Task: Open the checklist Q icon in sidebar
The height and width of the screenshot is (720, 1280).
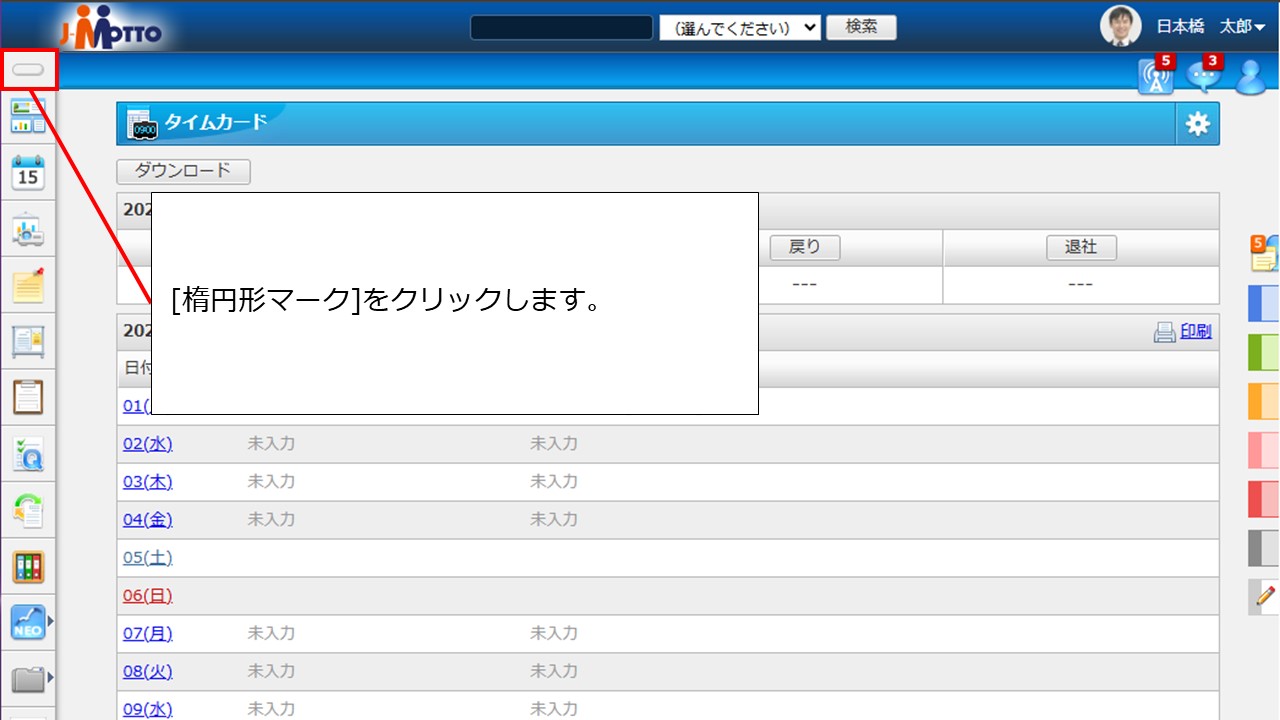Action: (28, 455)
